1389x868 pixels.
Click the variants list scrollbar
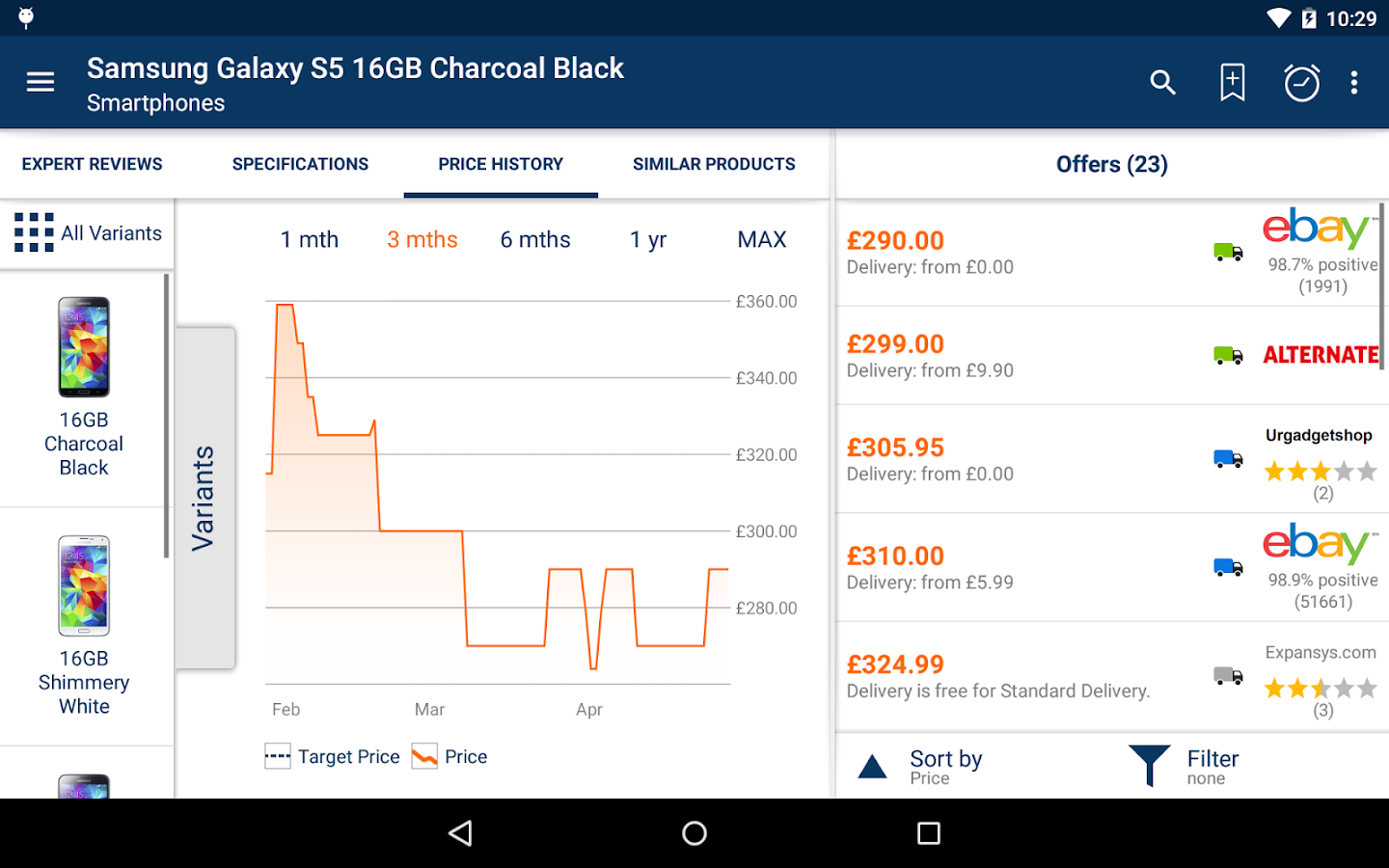(167, 416)
